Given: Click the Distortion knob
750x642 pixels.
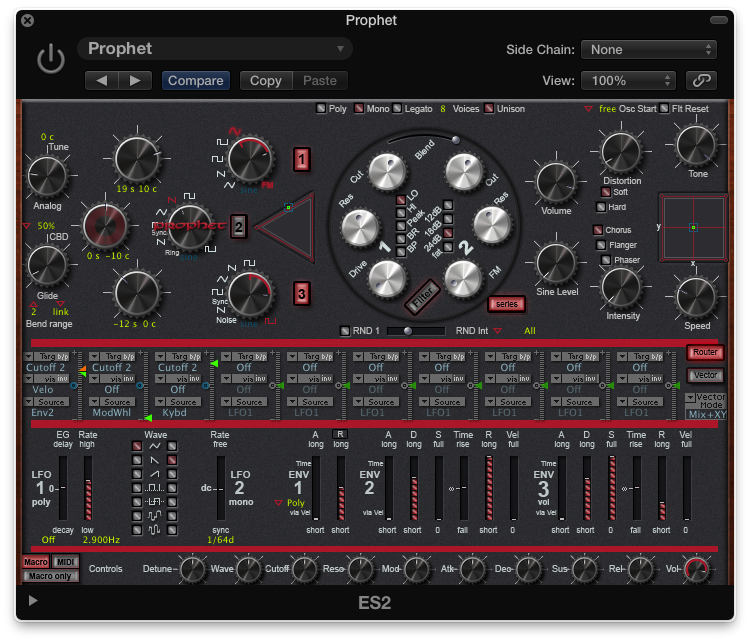Looking at the screenshot, I should (x=621, y=152).
